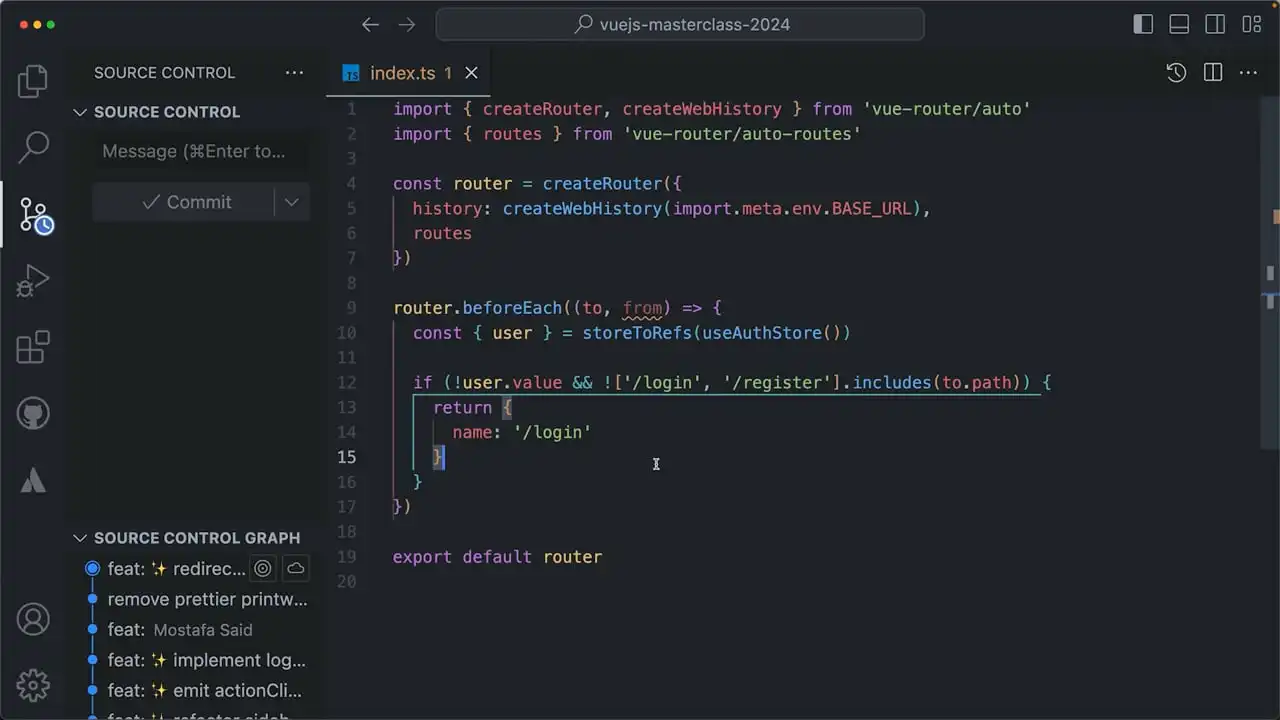Screen dimensions: 1280x720
Task: Click "name: '/login'" on line 14
Action: pos(522,432)
